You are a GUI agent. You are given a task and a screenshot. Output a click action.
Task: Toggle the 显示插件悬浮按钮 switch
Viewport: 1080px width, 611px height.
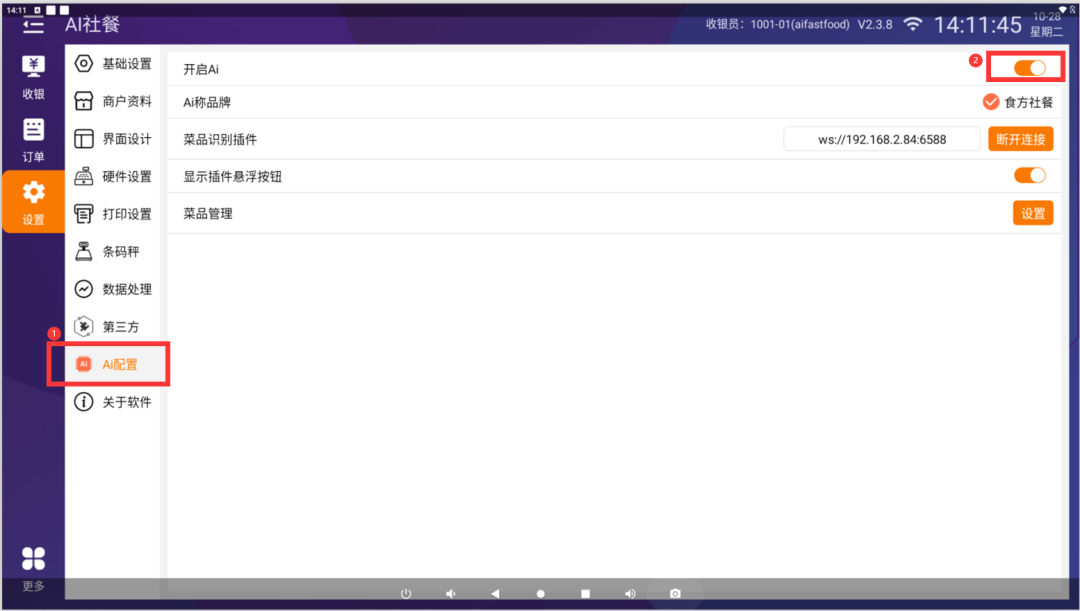pyautogui.click(x=1029, y=175)
